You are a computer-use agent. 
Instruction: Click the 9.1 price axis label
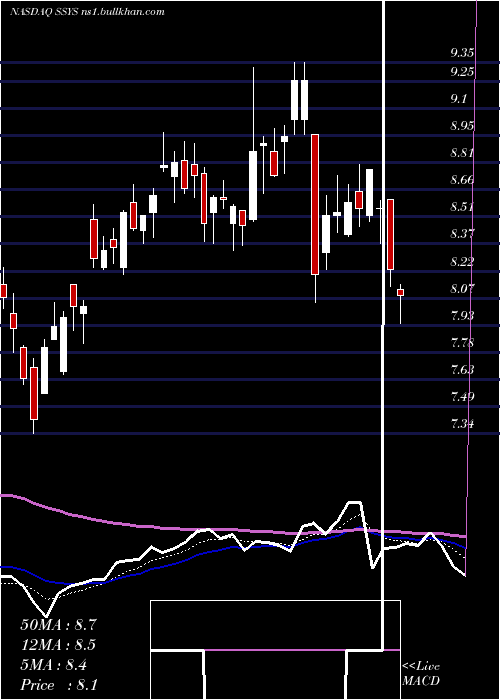coord(459,99)
